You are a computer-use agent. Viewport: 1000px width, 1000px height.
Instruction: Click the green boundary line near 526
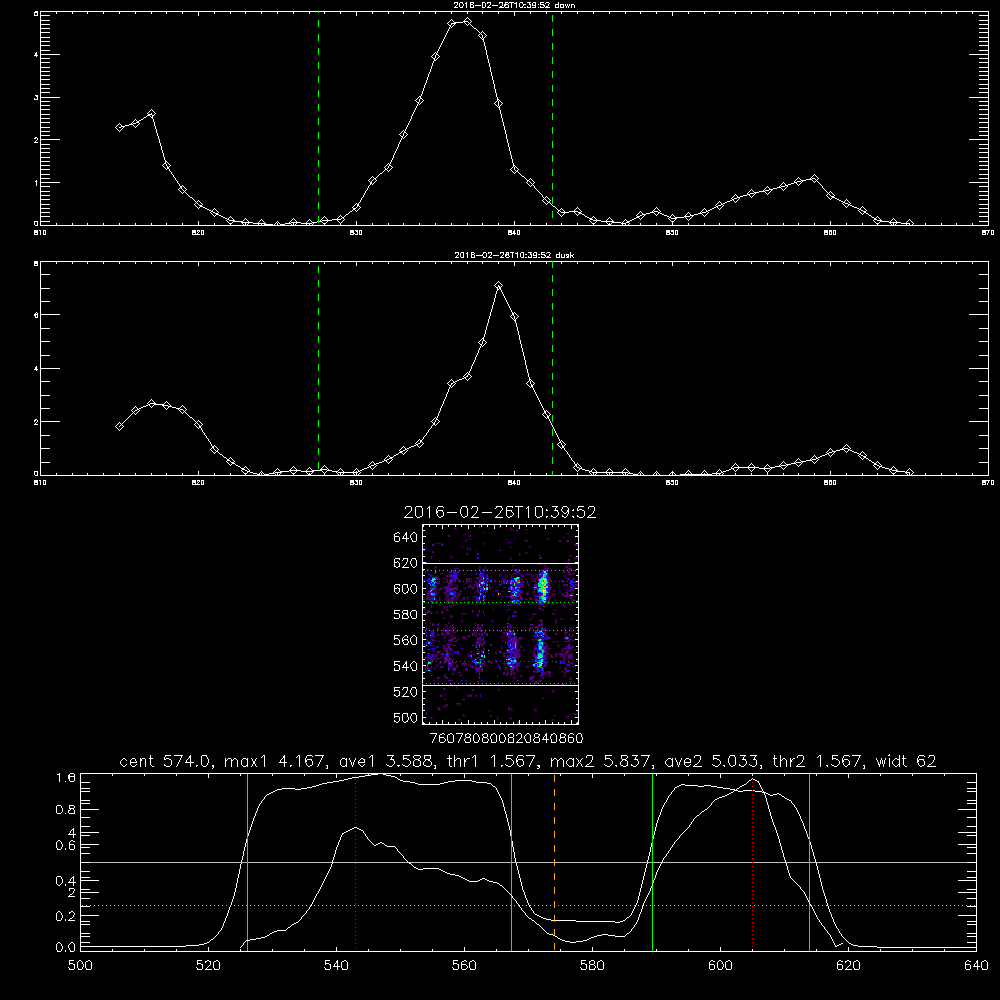pos(247,861)
